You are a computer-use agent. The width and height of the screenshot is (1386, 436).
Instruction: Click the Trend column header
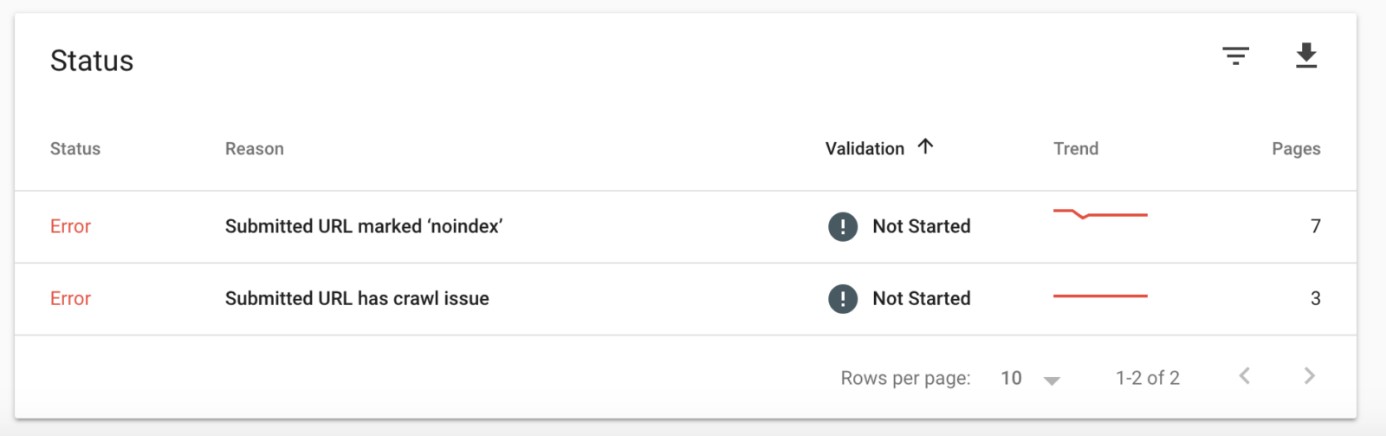[1076, 149]
